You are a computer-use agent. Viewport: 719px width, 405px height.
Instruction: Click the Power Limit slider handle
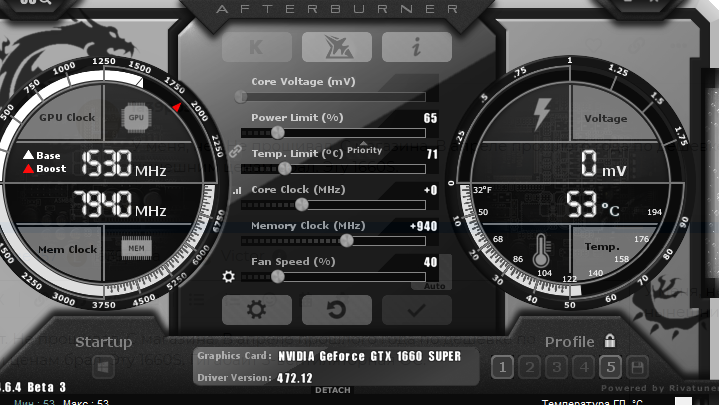tap(277, 133)
